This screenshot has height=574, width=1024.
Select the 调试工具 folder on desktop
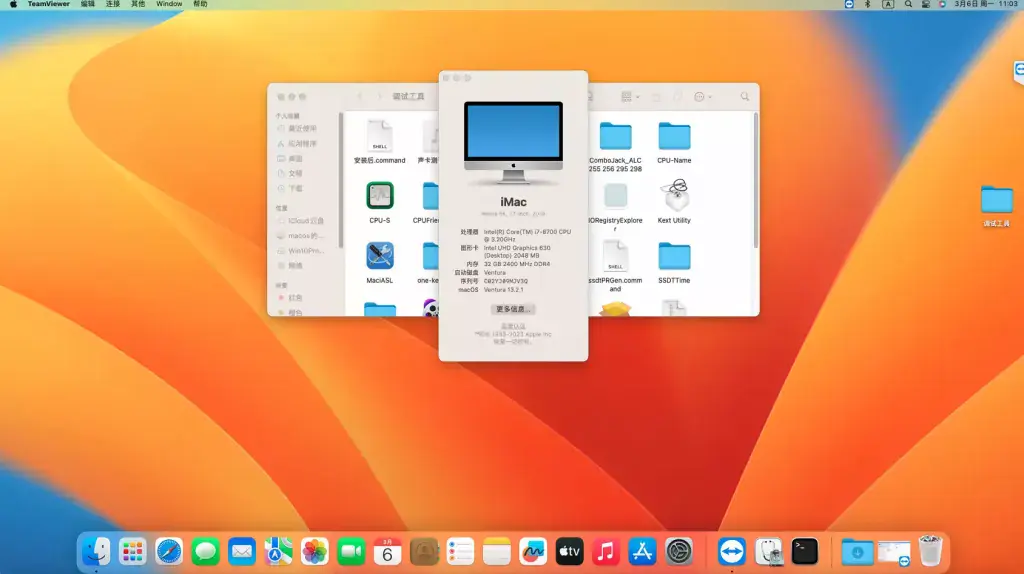997,206
